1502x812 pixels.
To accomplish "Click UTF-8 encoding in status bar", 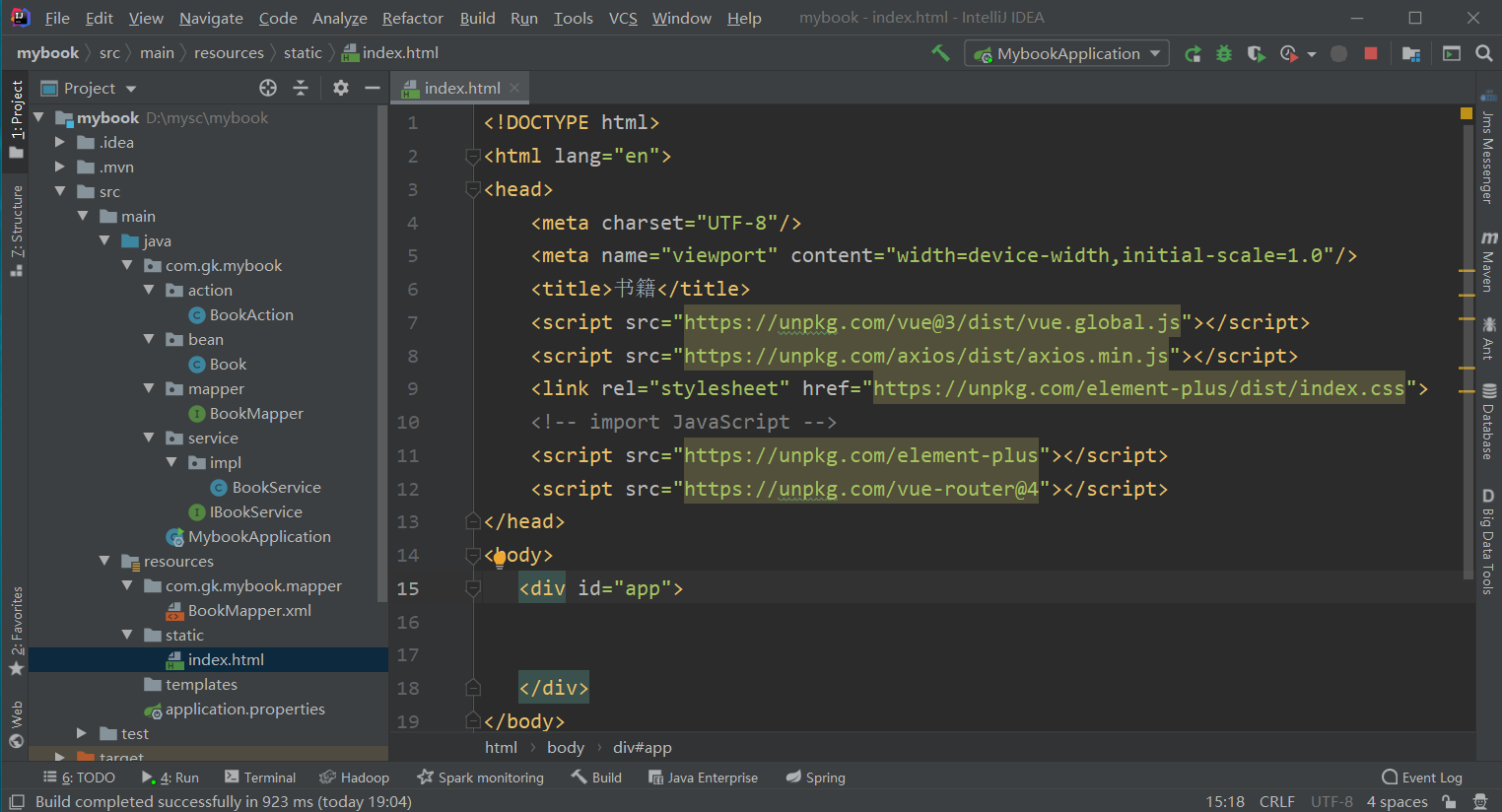I will (1331, 802).
